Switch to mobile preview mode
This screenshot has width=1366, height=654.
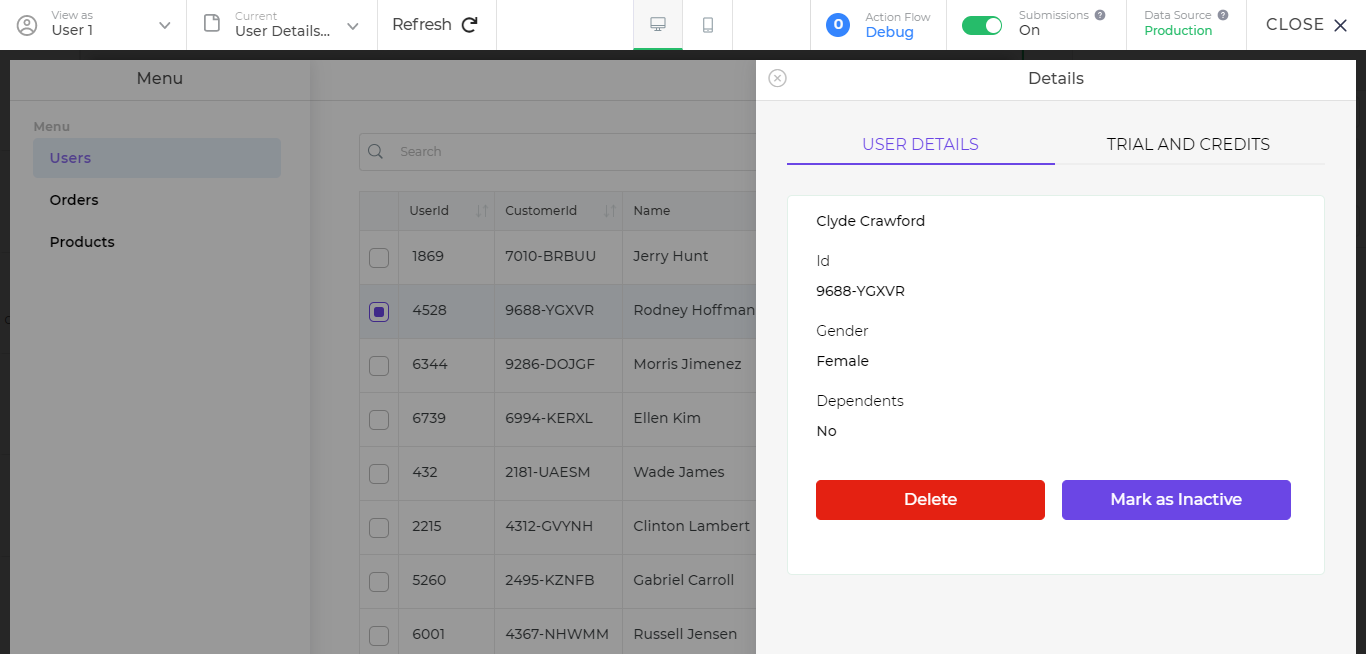(707, 25)
